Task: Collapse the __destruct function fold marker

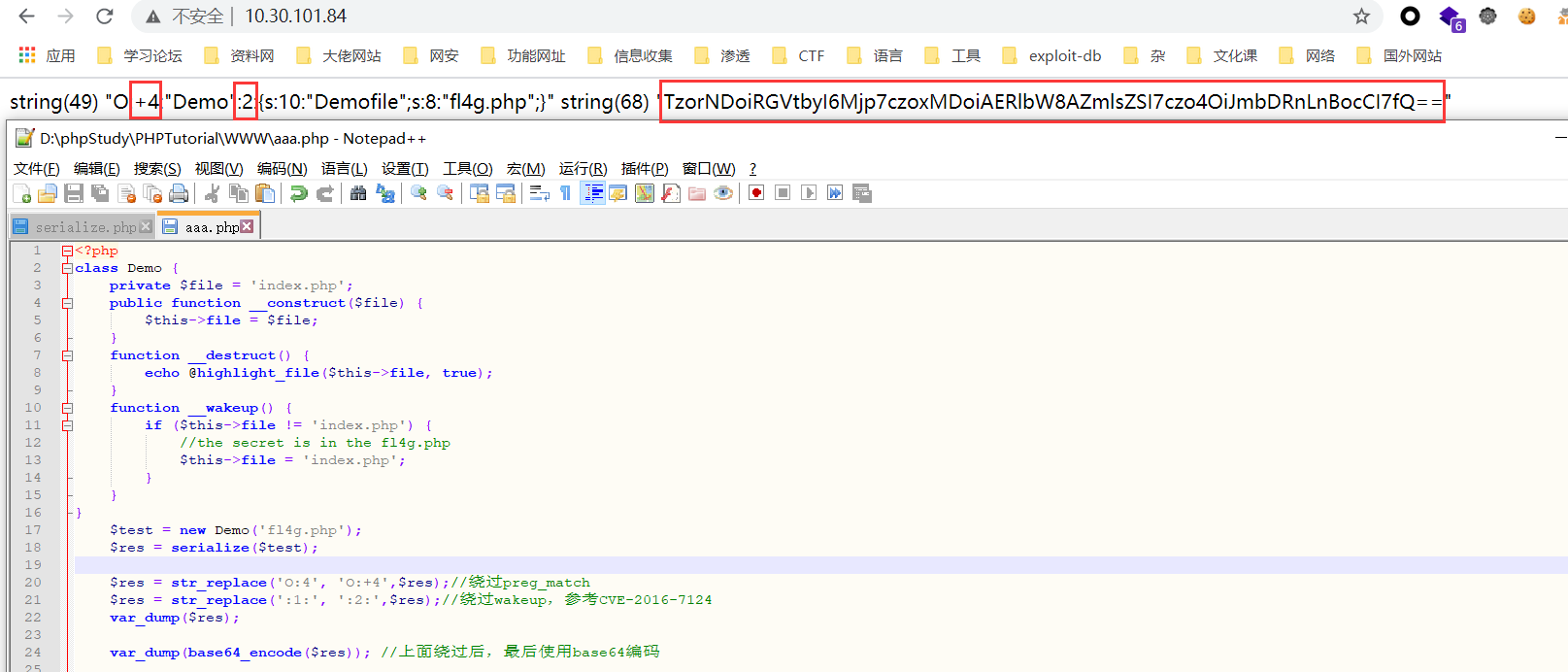Action: (67, 355)
